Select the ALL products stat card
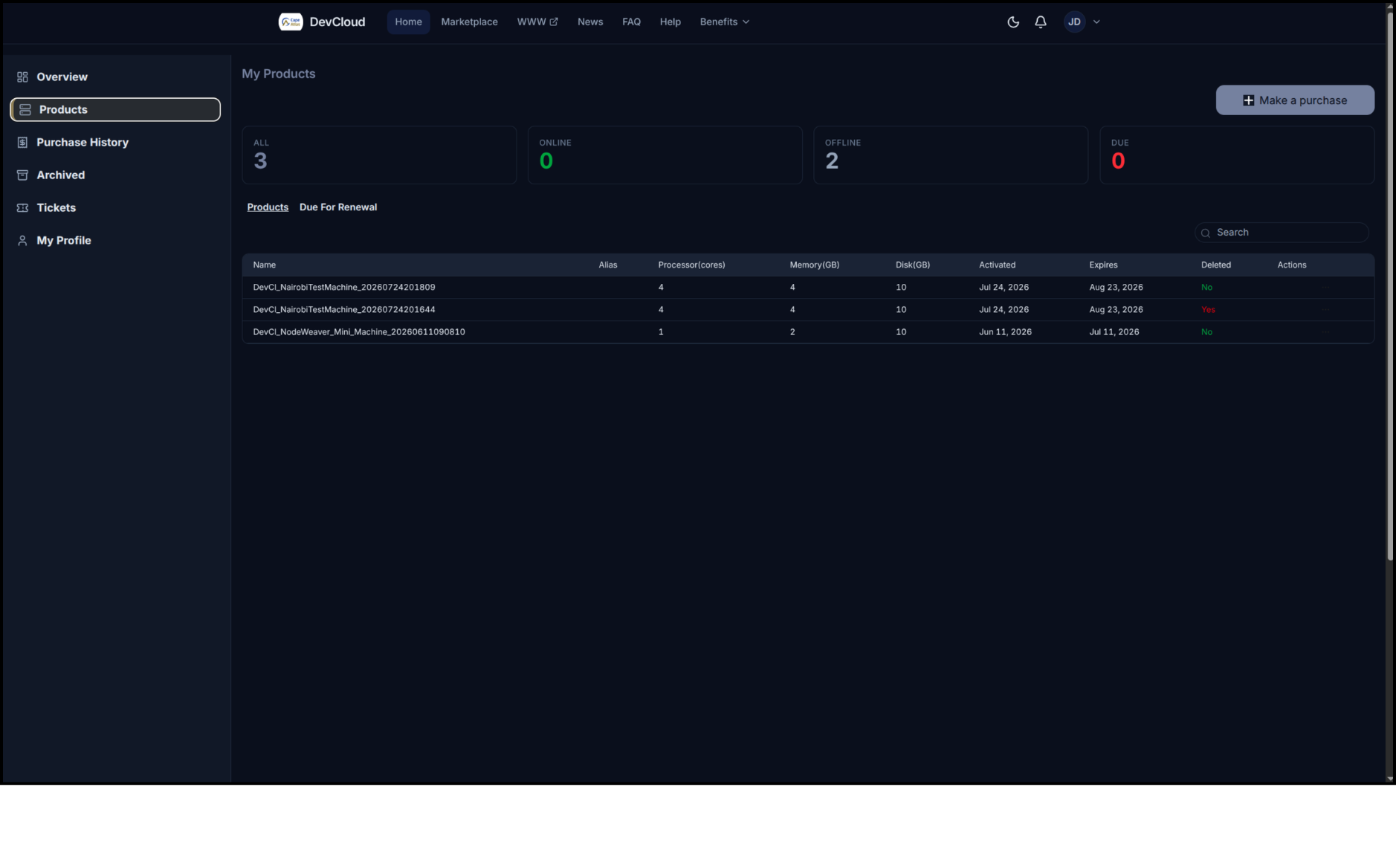Viewport: 1396px width, 868px height. pyautogui.click(x=379, y=155)
